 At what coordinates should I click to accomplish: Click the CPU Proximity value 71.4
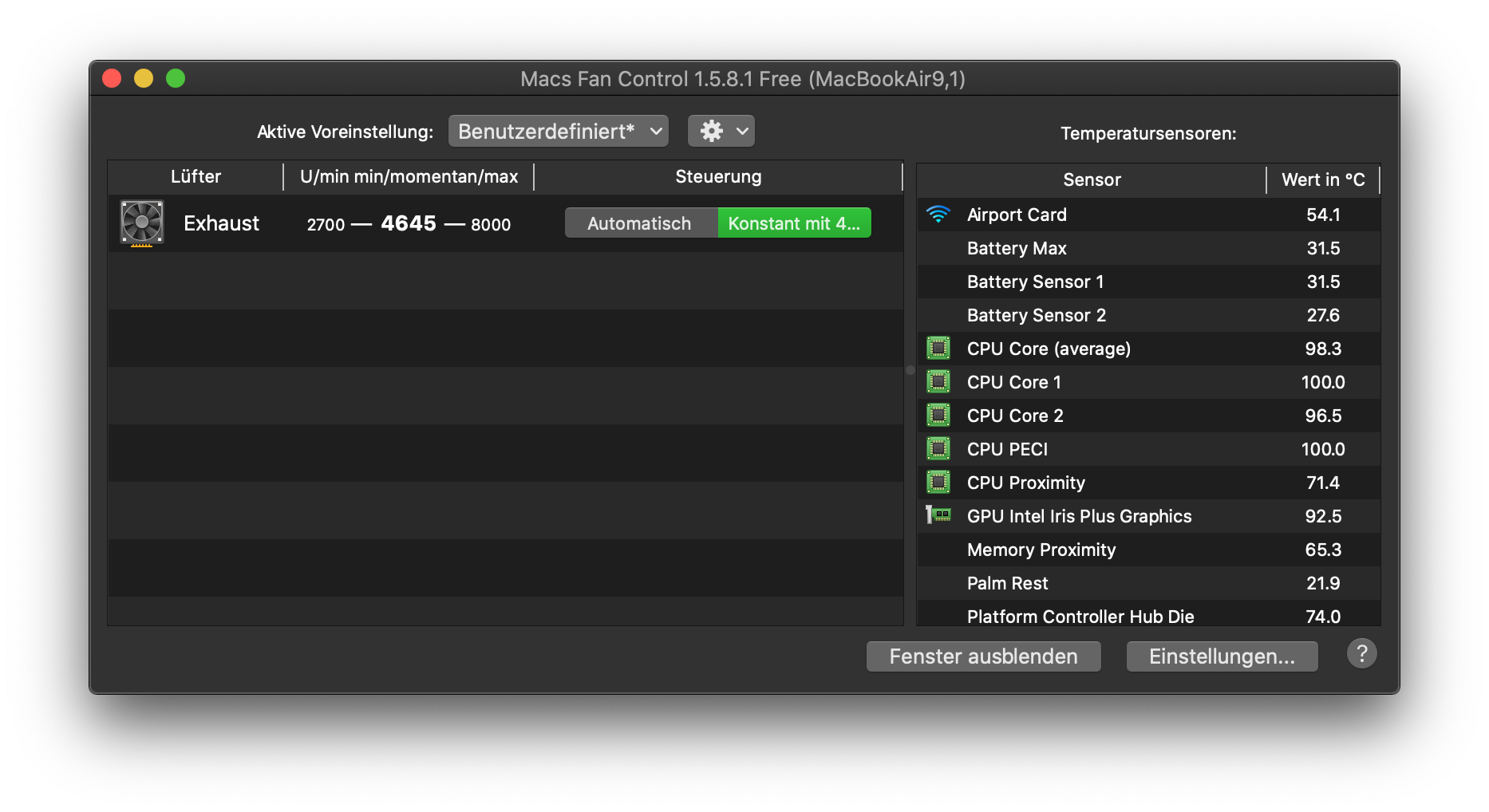[1323, 483]
